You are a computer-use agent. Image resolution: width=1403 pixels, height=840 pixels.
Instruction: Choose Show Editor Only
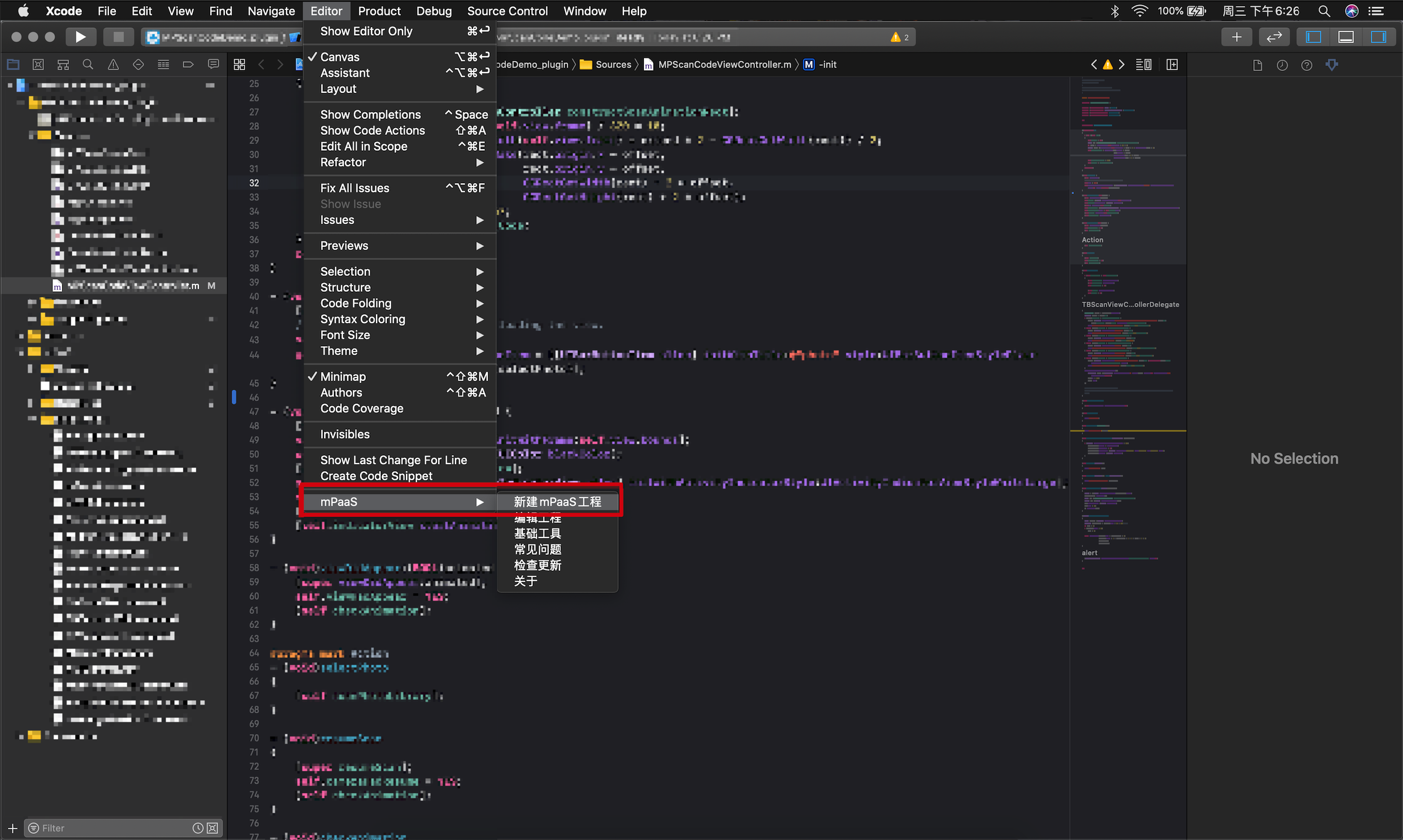(x=400, y=31)
